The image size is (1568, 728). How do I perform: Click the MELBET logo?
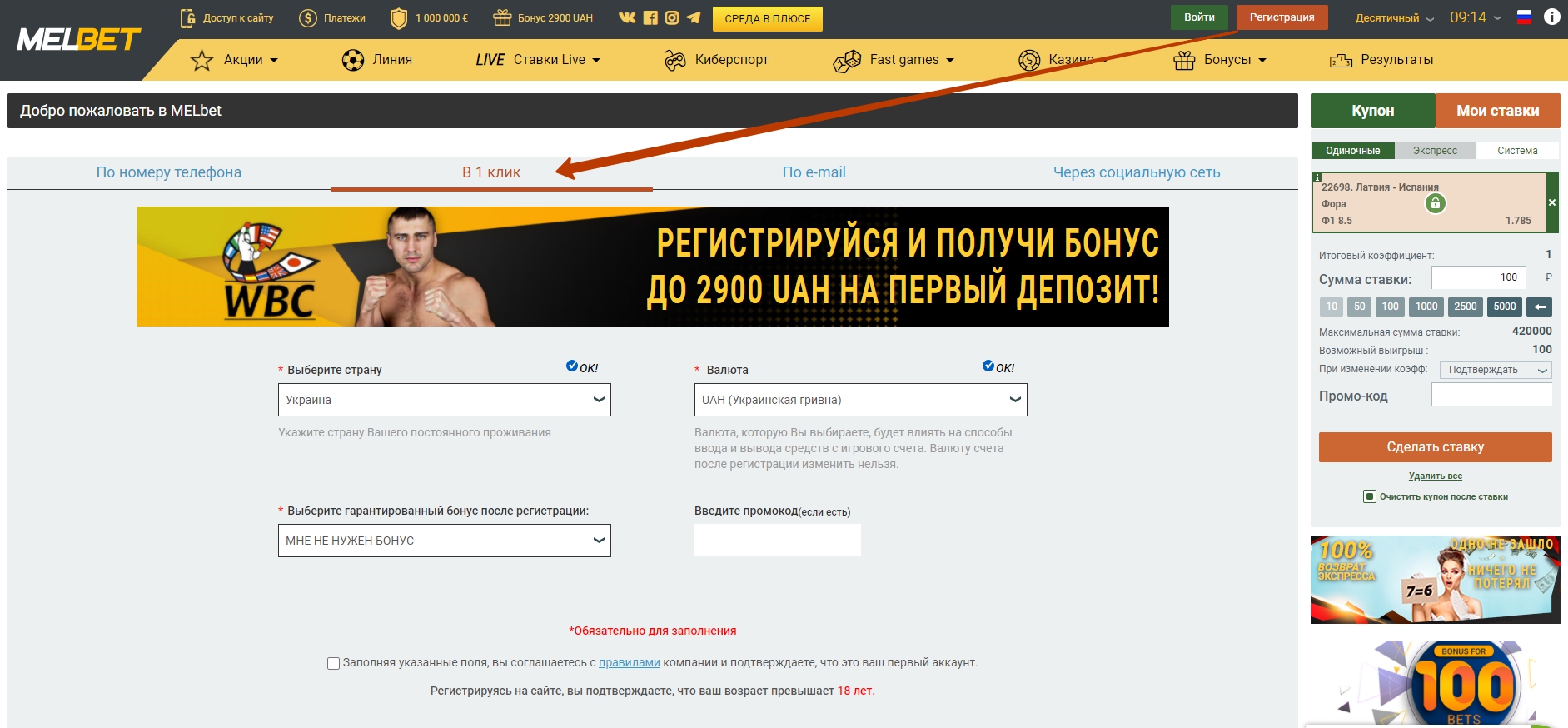[x=78, y=39]
